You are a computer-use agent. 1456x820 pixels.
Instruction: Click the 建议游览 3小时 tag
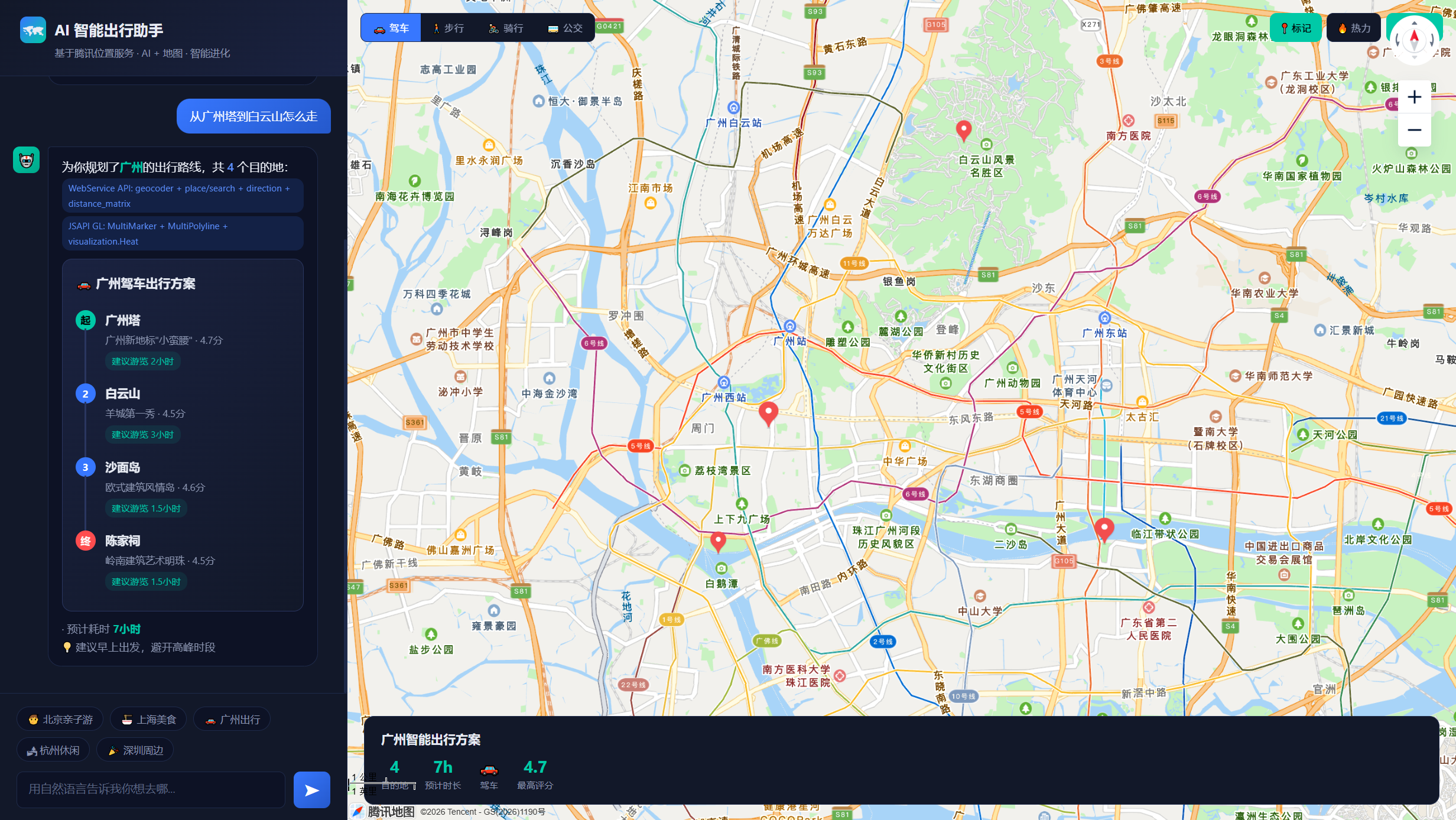click(143, 434)
